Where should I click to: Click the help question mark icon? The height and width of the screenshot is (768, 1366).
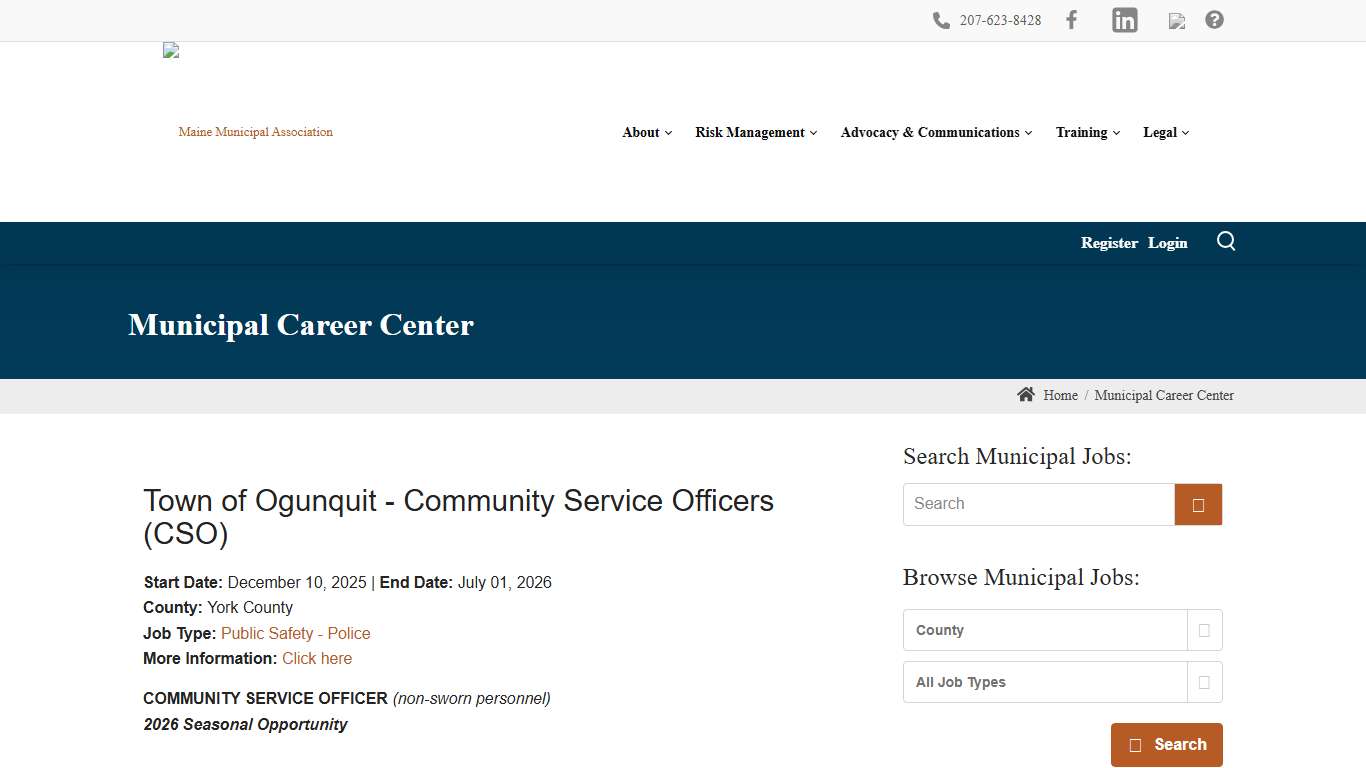point(1214,19)
